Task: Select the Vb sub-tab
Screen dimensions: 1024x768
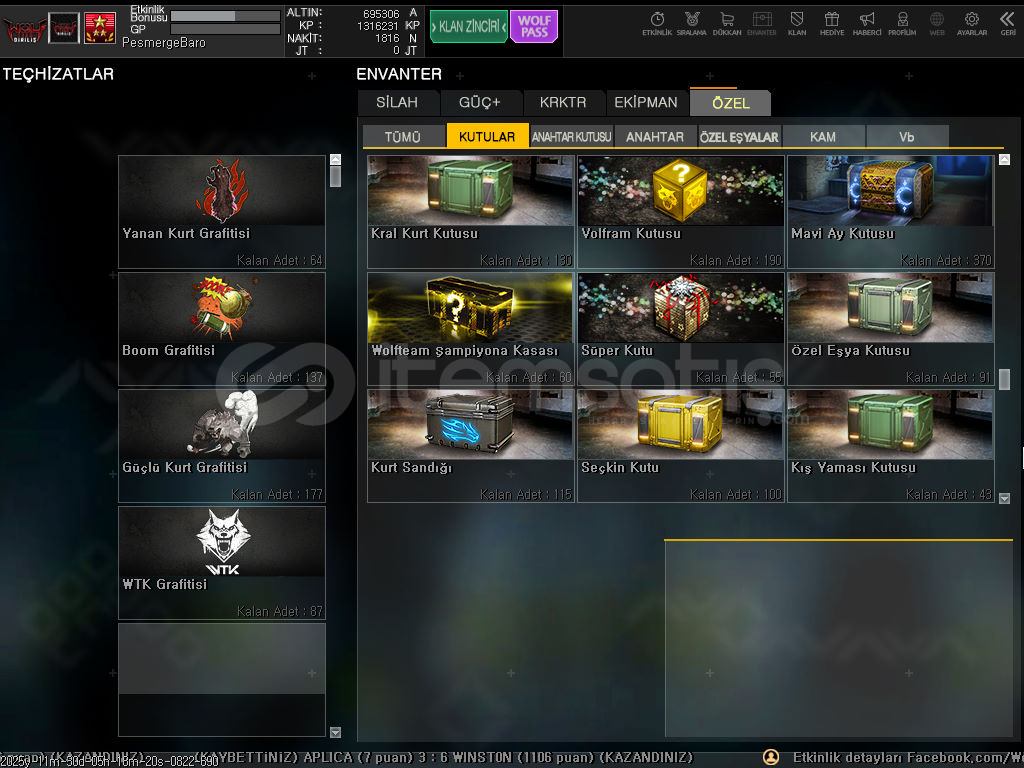Action: tap(906, 136)
